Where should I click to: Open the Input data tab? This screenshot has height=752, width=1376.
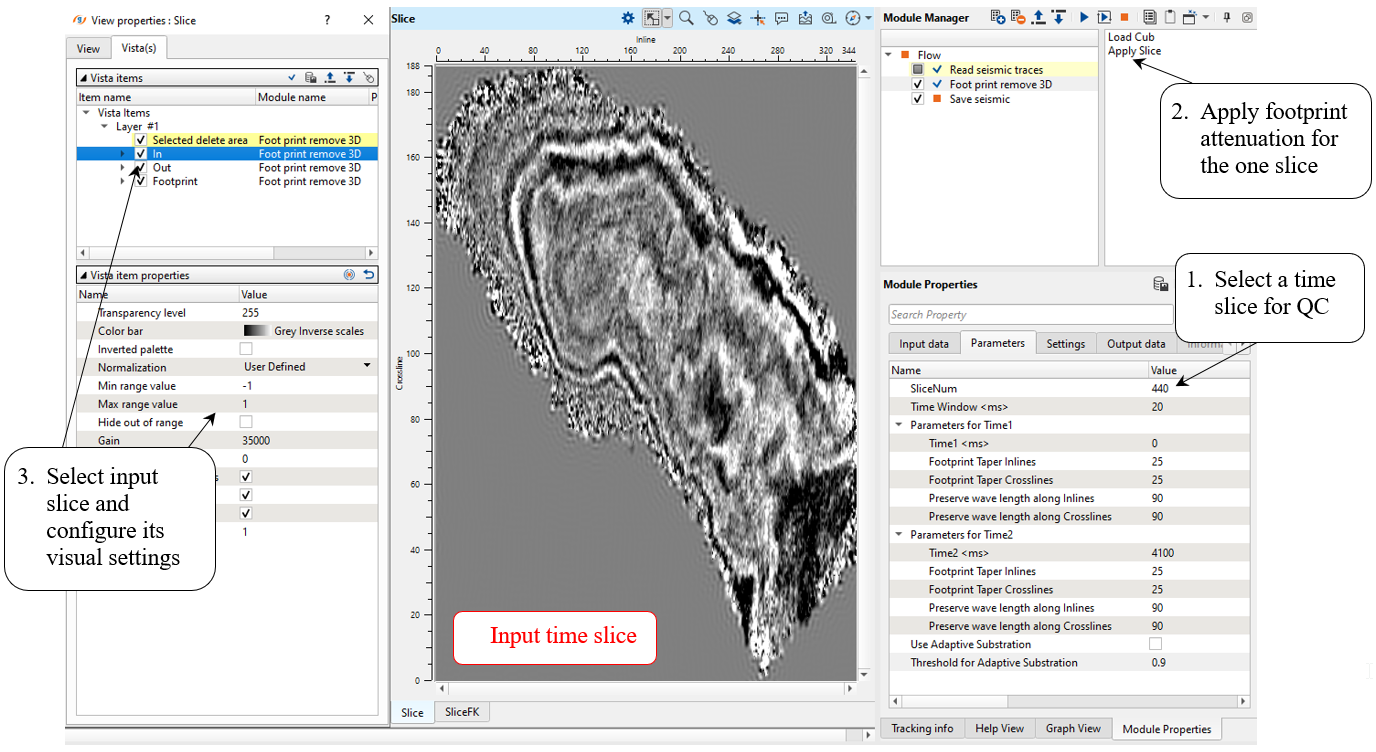[x=924, y=344]
